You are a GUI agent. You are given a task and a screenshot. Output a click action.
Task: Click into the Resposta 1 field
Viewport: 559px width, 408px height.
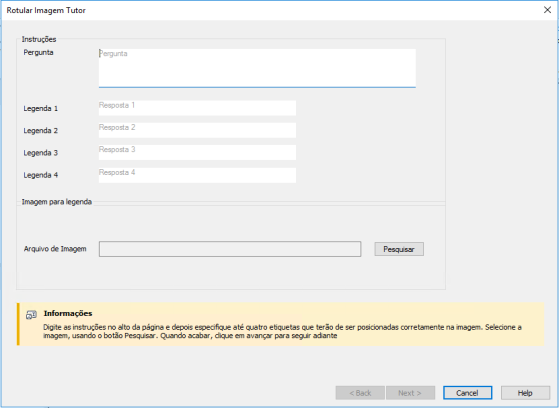[x=197, y=108]
